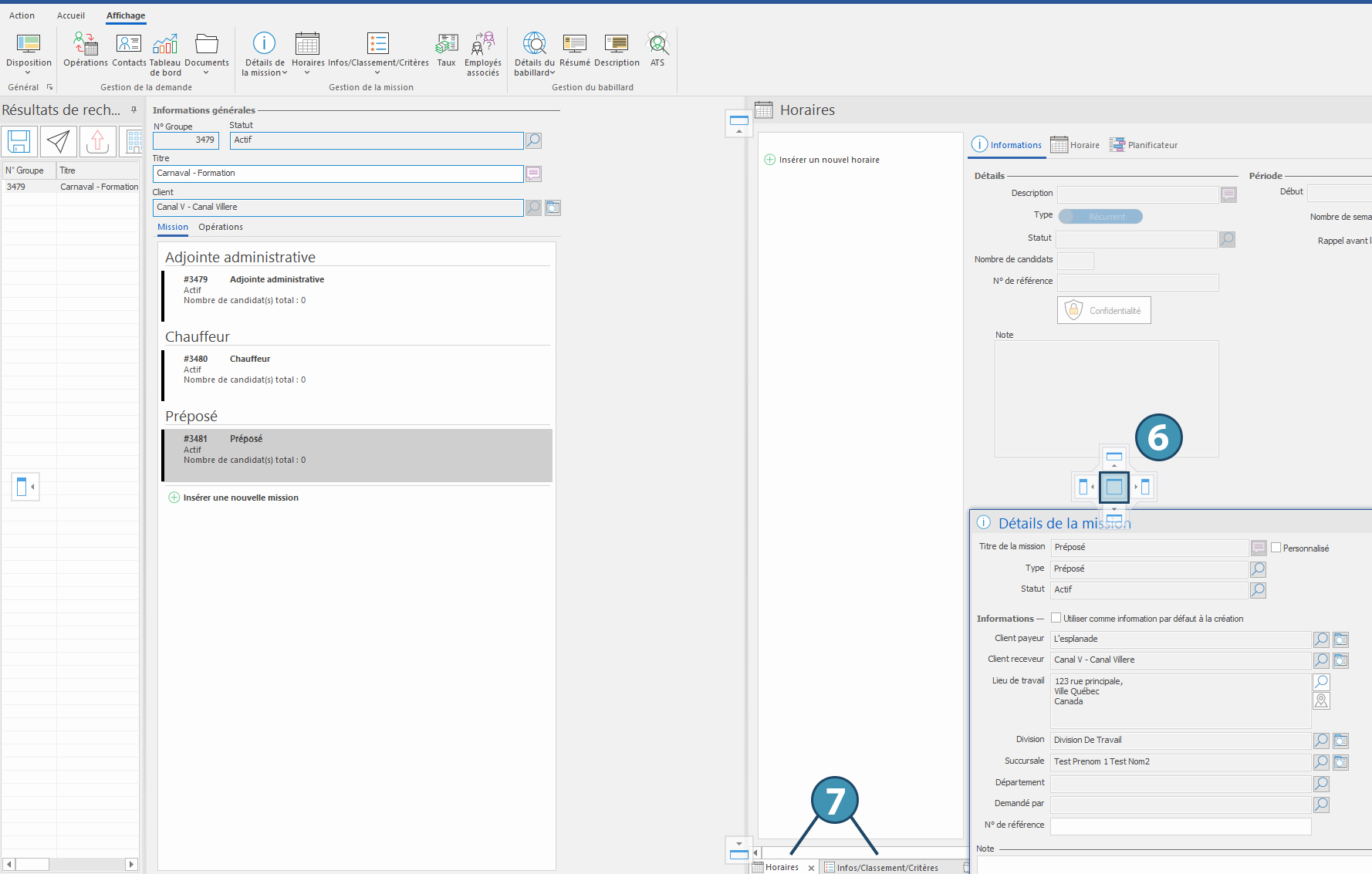
Task: Check the Personnalisé checkbox
Action: (1276, 548)
